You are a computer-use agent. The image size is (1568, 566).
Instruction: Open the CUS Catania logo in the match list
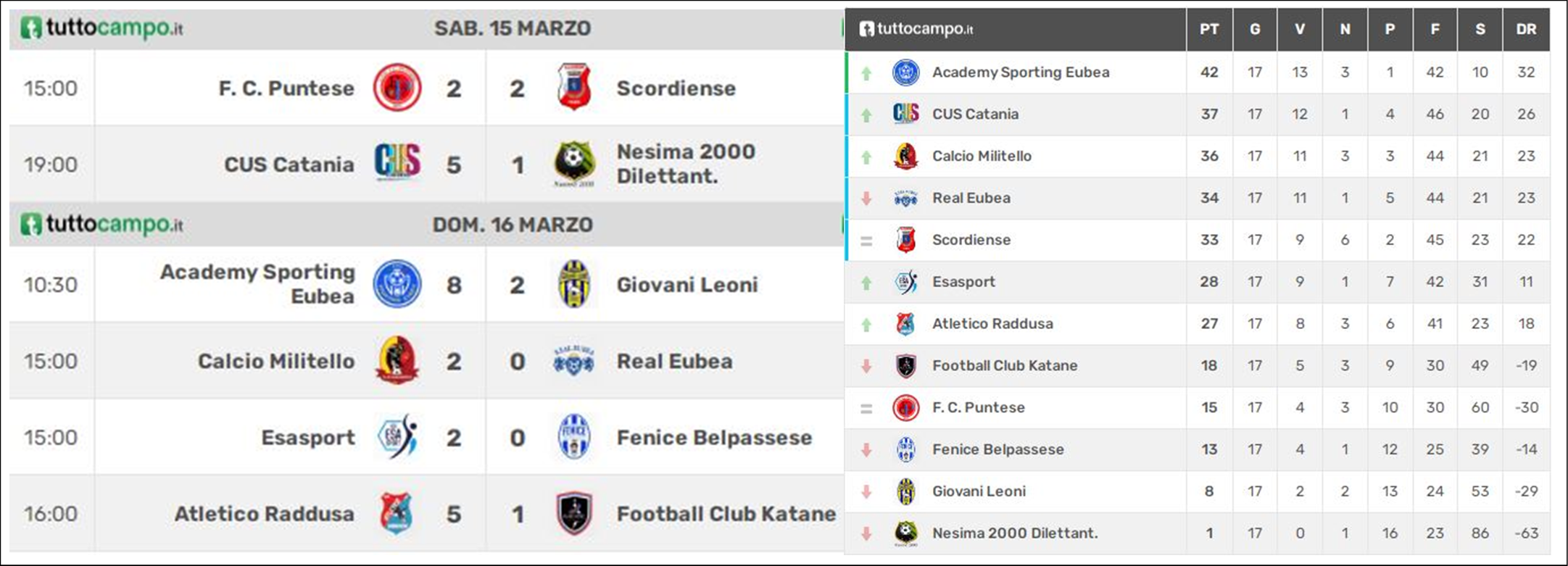point(397,162)
